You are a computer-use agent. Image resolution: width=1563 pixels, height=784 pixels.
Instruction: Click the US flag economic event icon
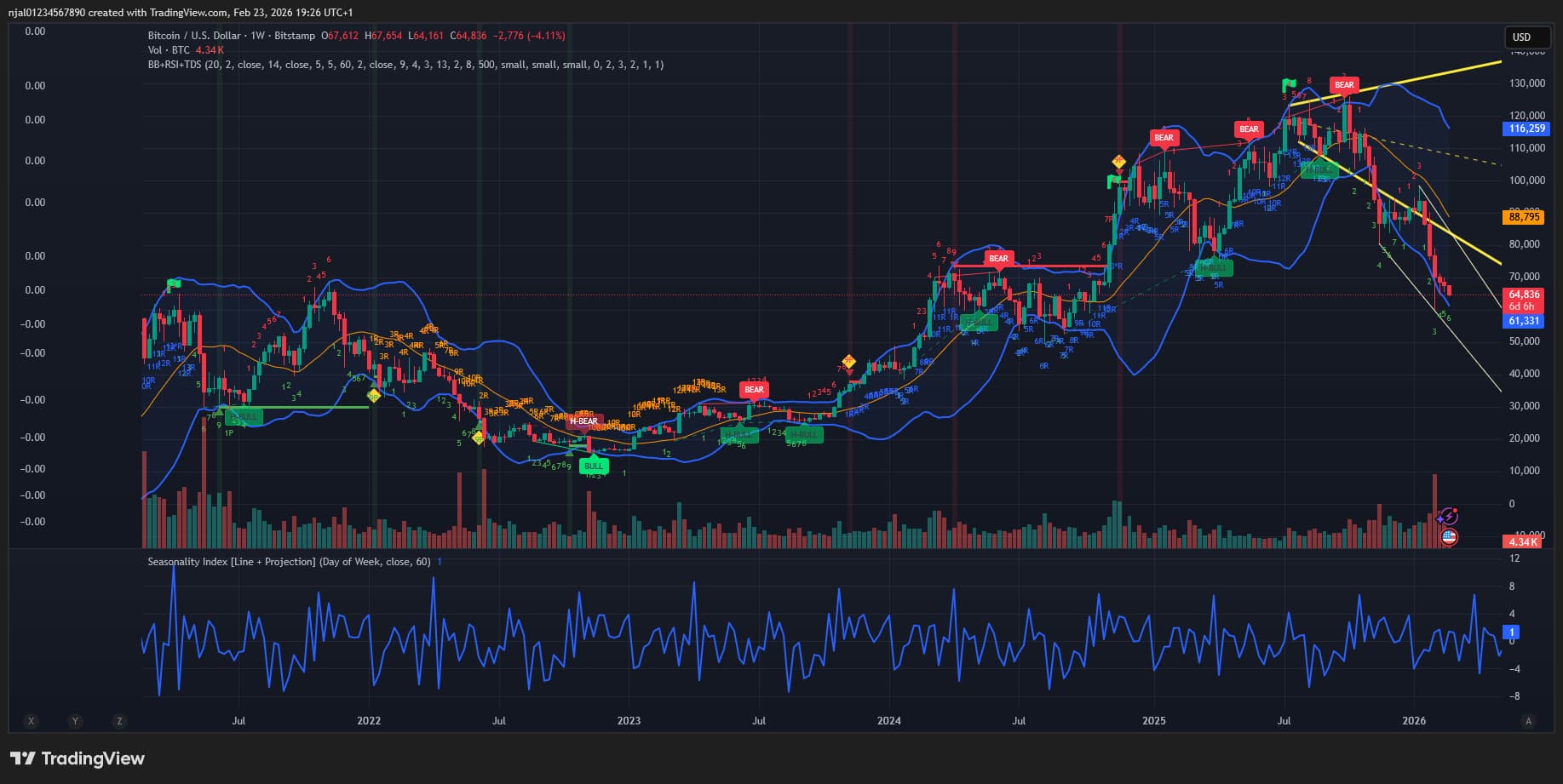tap(1448, 537)
